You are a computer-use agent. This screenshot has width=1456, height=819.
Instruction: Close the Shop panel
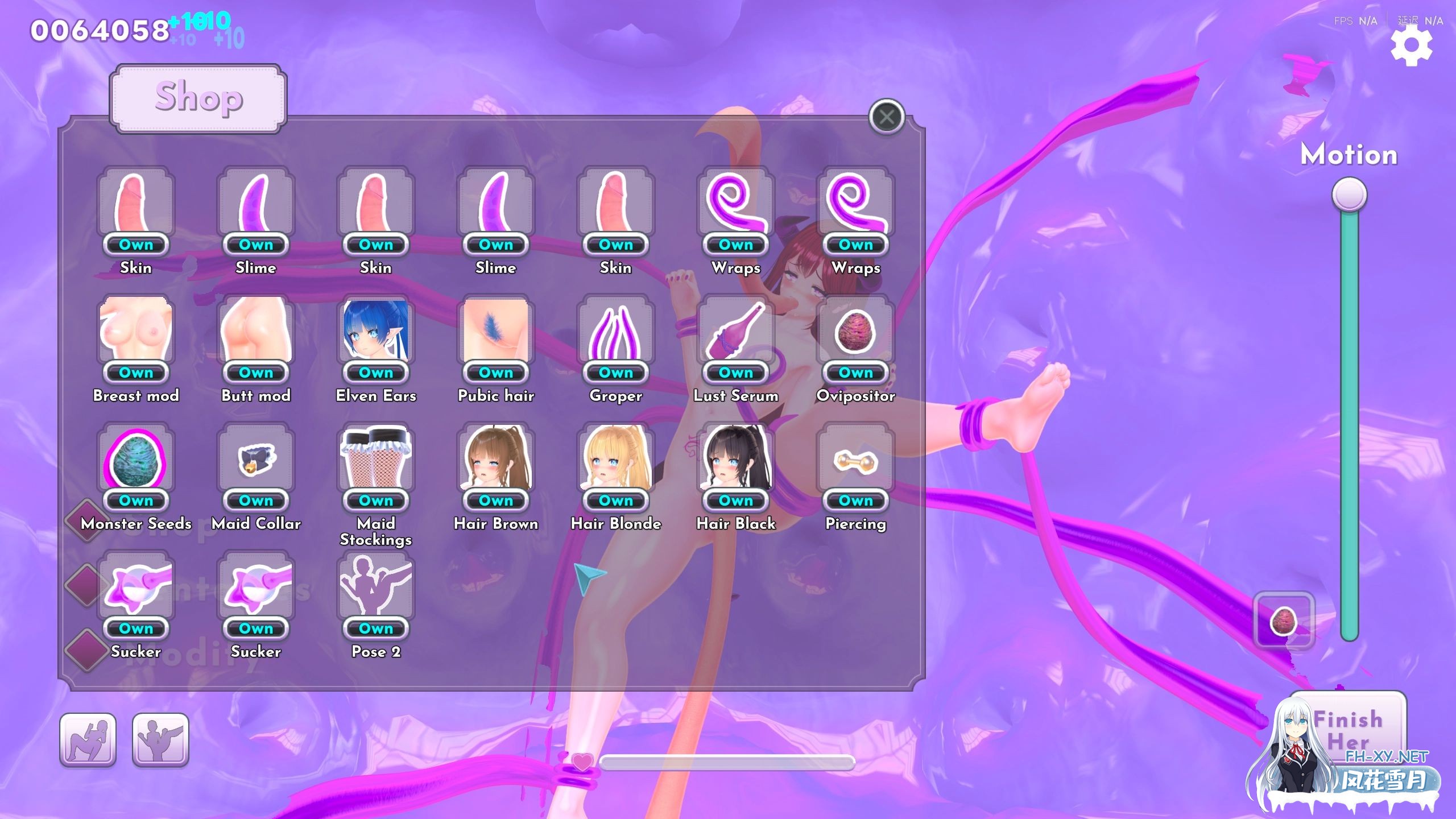(887, 117)
